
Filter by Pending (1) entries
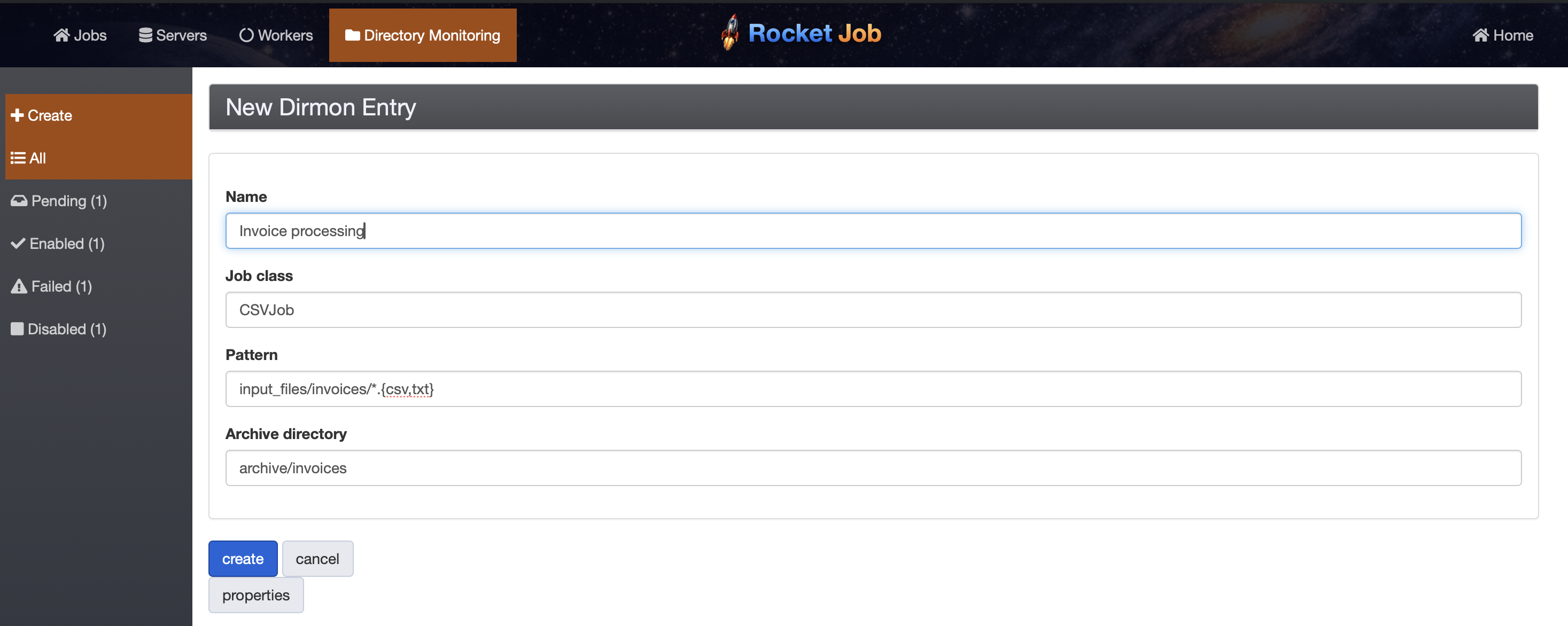(x=99, y=201)
